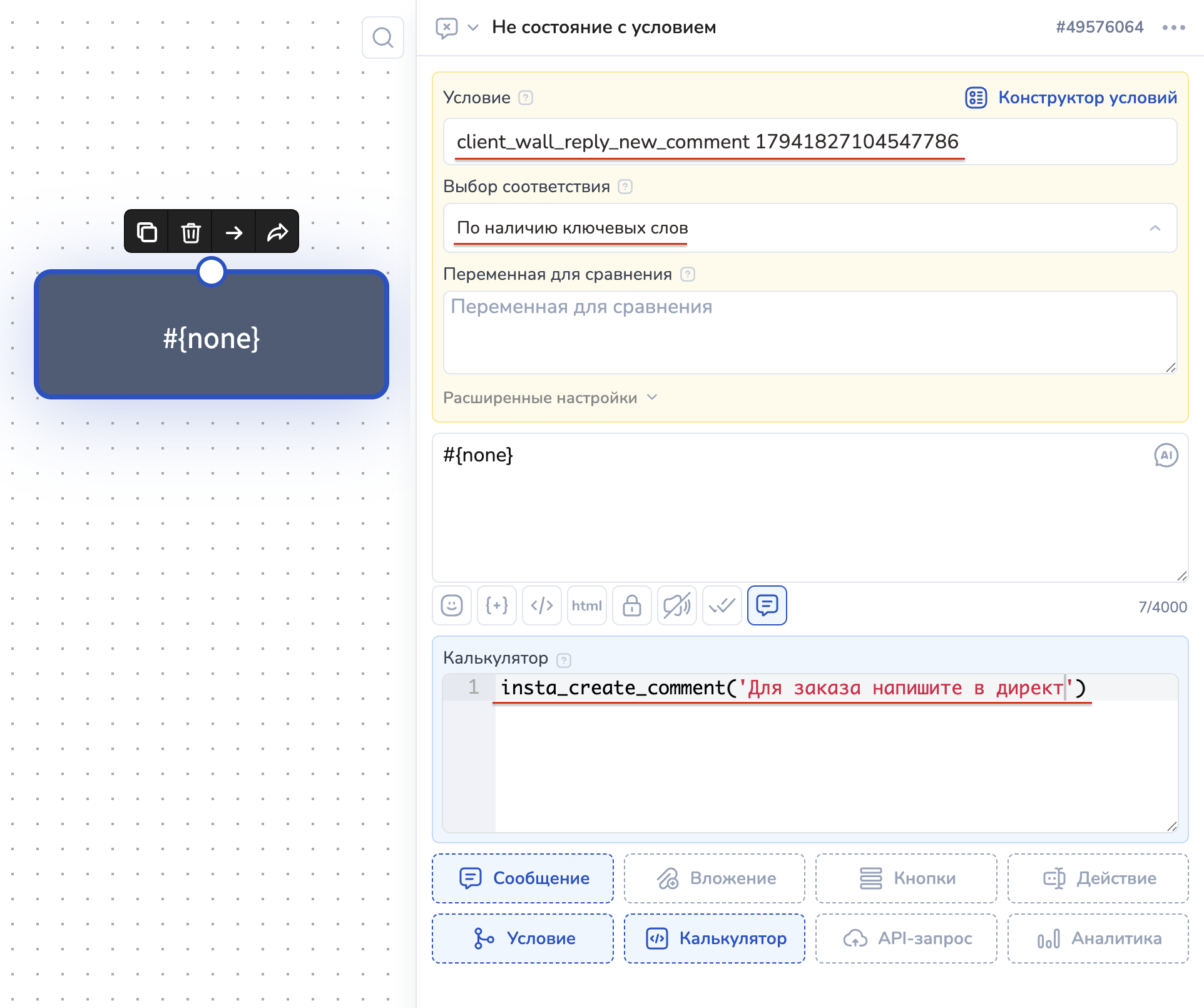Screen dimensions: 1204x1008
Task: Click the share forward arrow icon
Action: [x=277, y=232]
